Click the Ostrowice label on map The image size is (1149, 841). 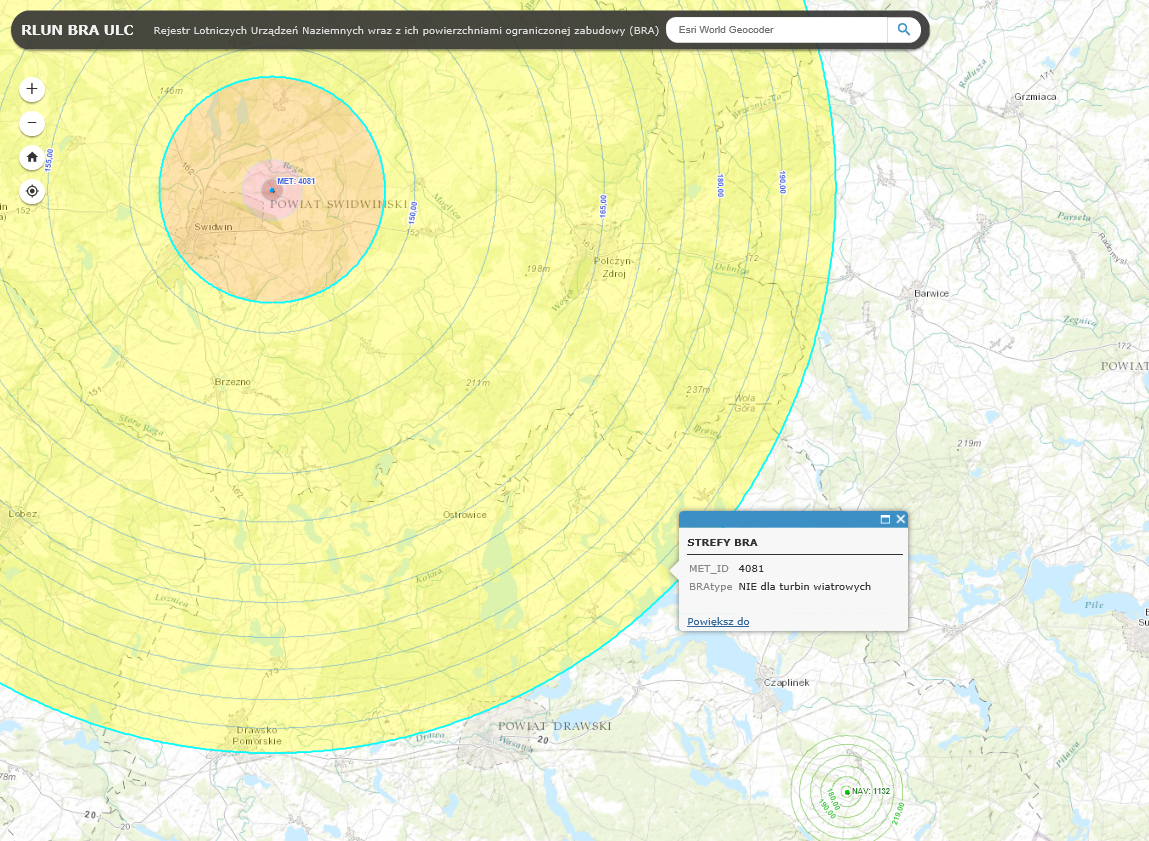tap(465, 515)
